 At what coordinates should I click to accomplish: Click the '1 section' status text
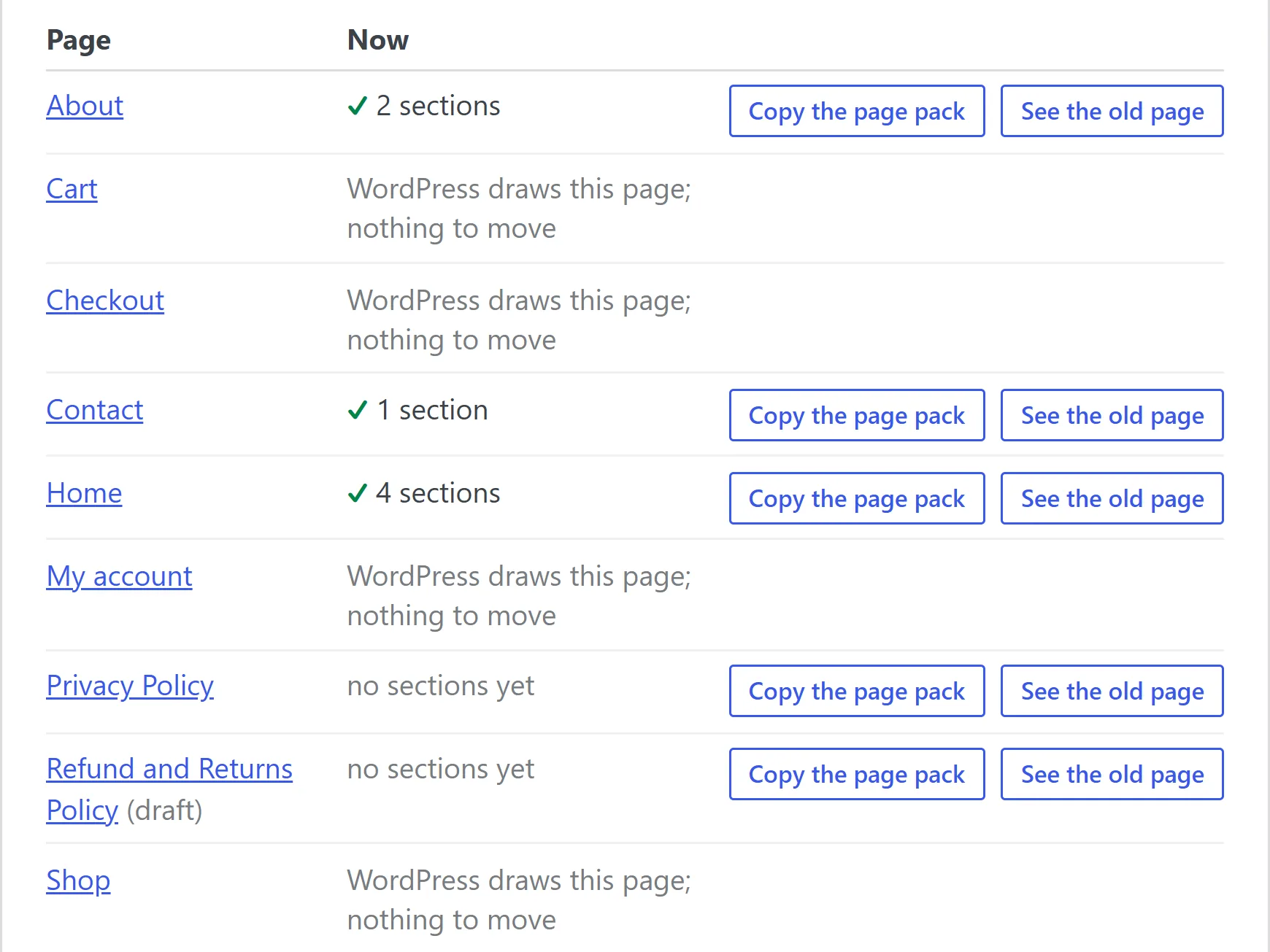click(x=432, y=410)
